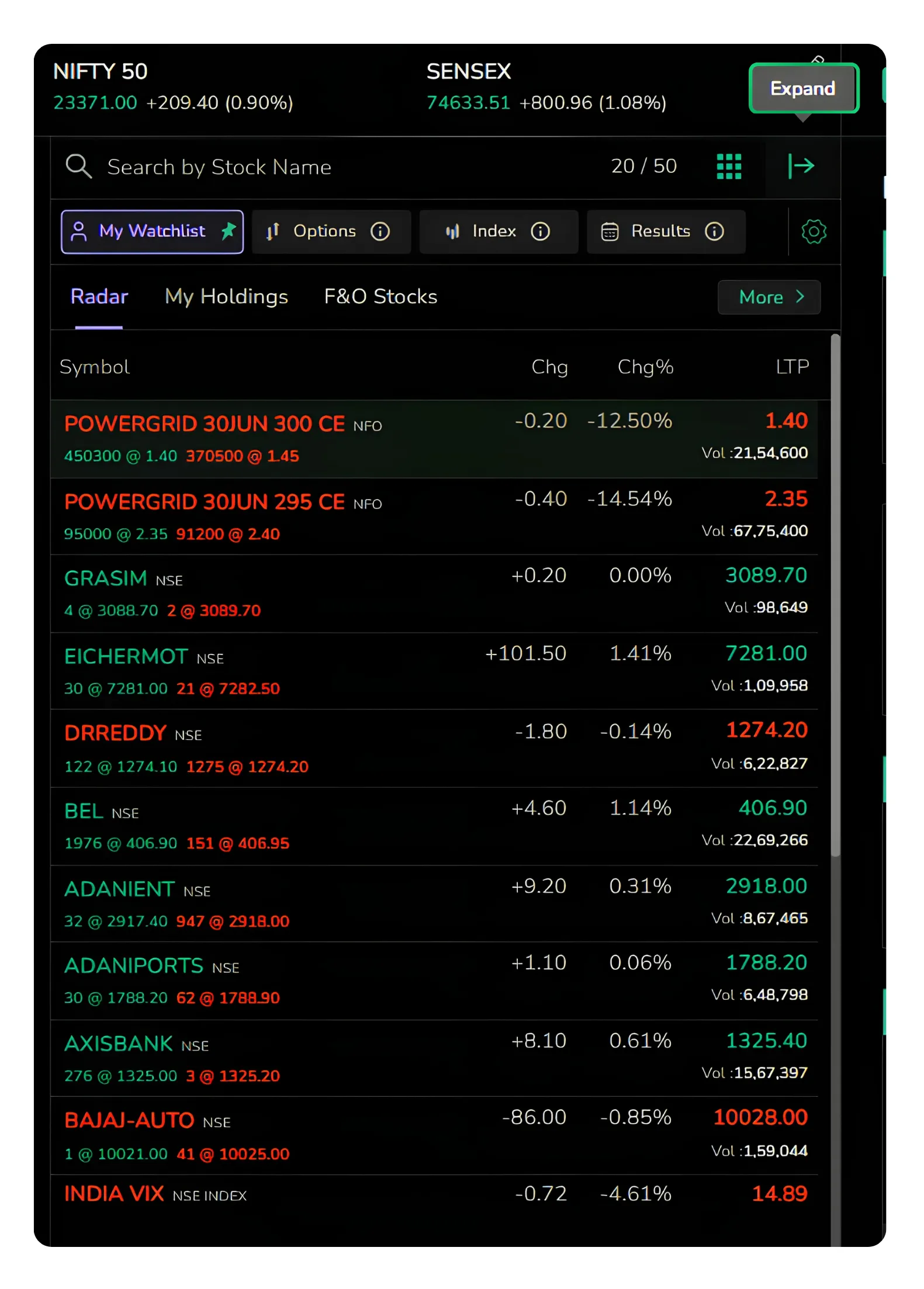Sort by the Chg% column header
This screenshot has width=924, height=1289.
click(645, 367)
